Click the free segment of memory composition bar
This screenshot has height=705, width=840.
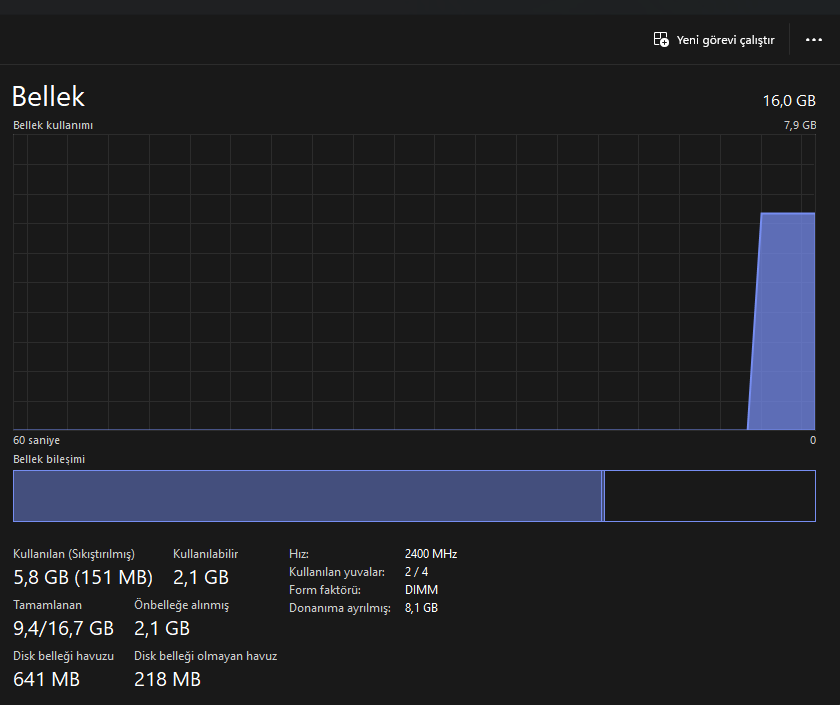pyautogui.click(x=710, y=496)
